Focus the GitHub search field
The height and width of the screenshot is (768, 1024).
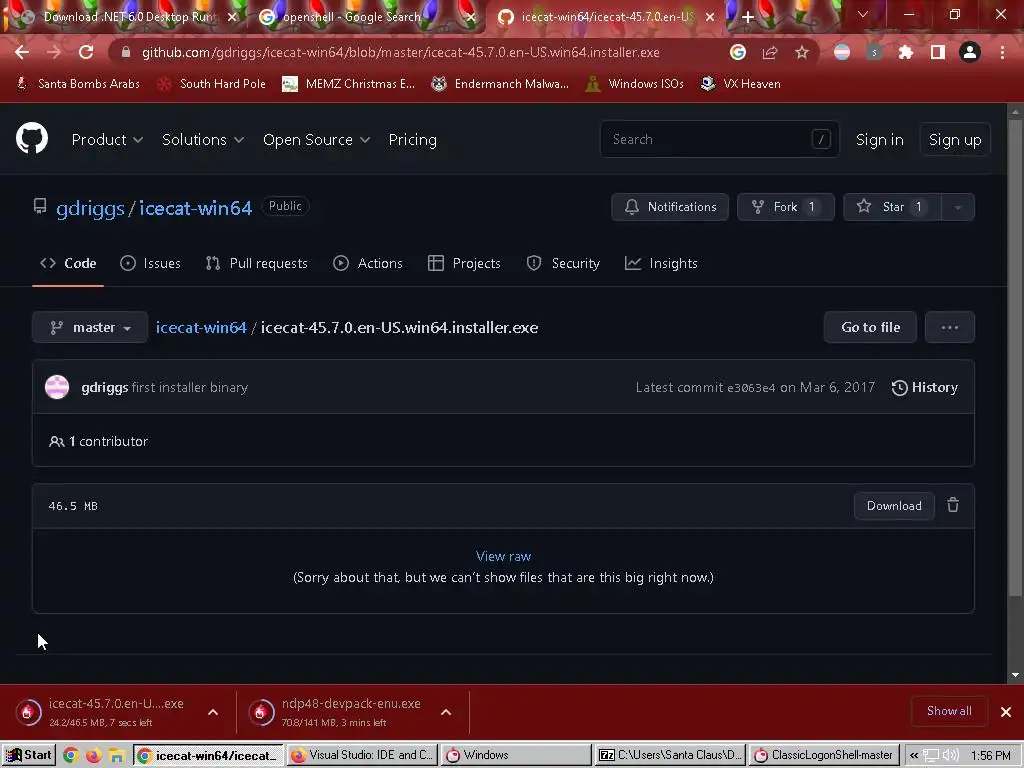click(720, 139)
